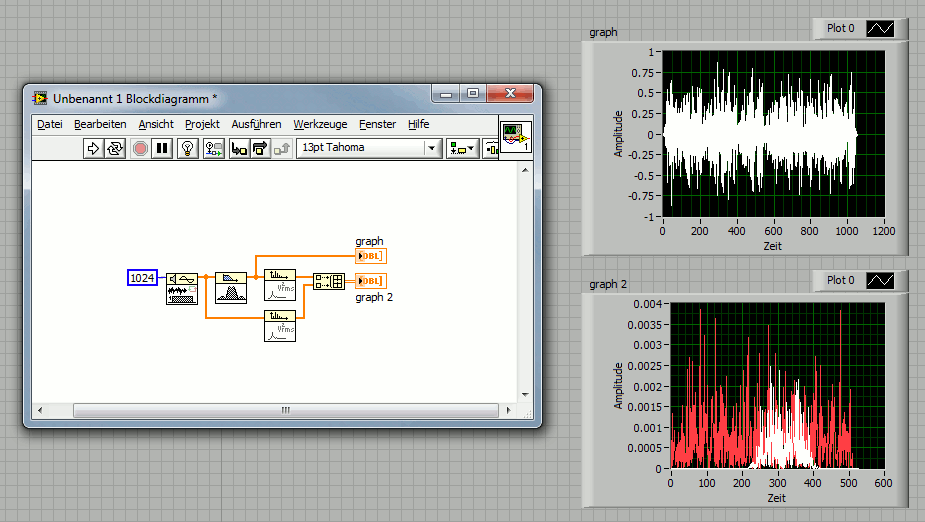This screenshot has height=522, width=925.
Task: Open the Ansicht menu
Action: click(156, 124)
